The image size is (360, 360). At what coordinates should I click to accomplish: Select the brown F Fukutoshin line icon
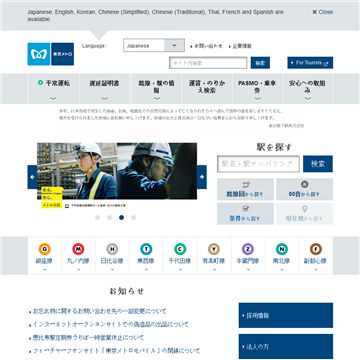pos(316,249)
